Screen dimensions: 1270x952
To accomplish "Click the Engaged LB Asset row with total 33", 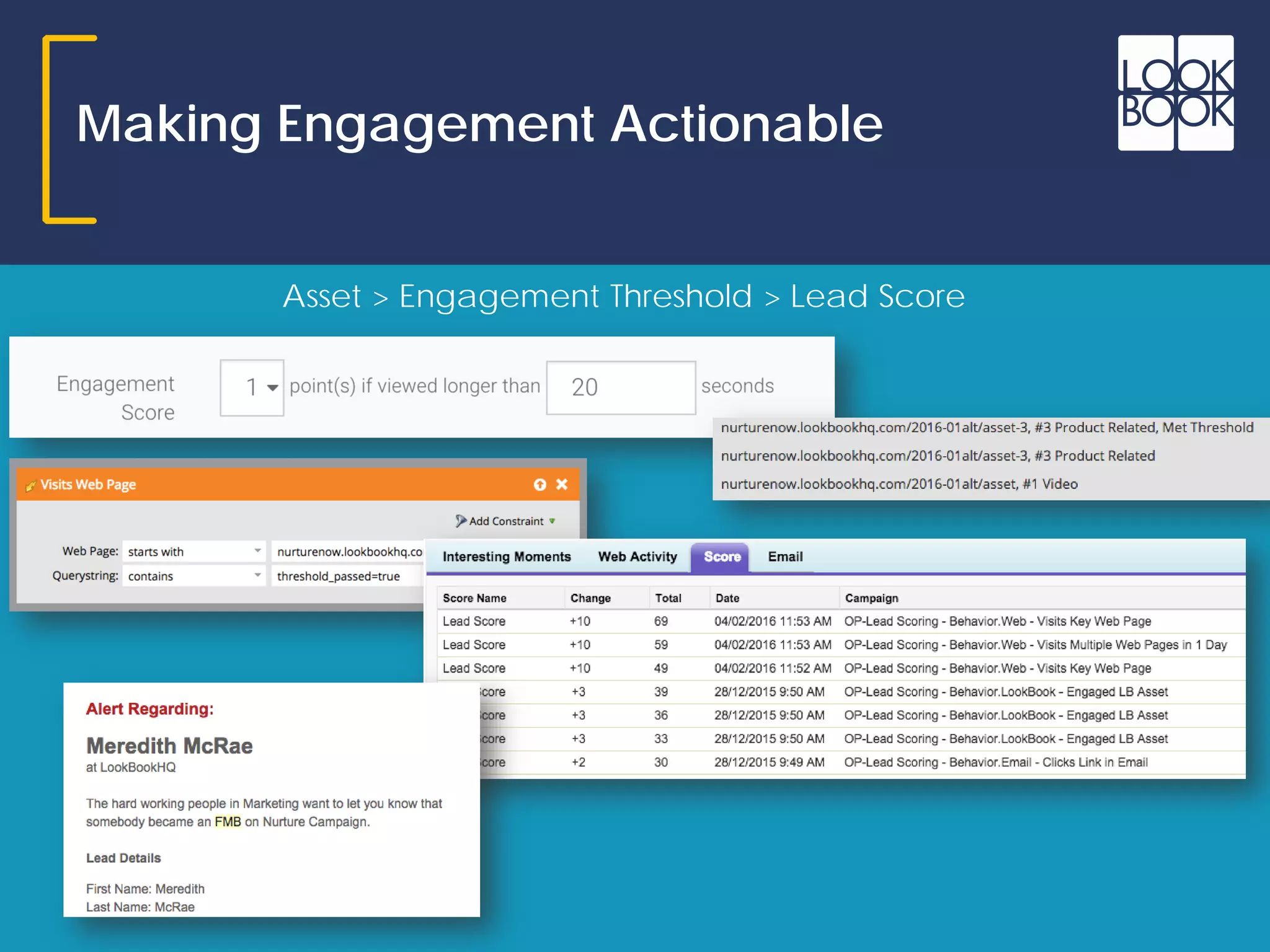I will [x=862, y=739].
